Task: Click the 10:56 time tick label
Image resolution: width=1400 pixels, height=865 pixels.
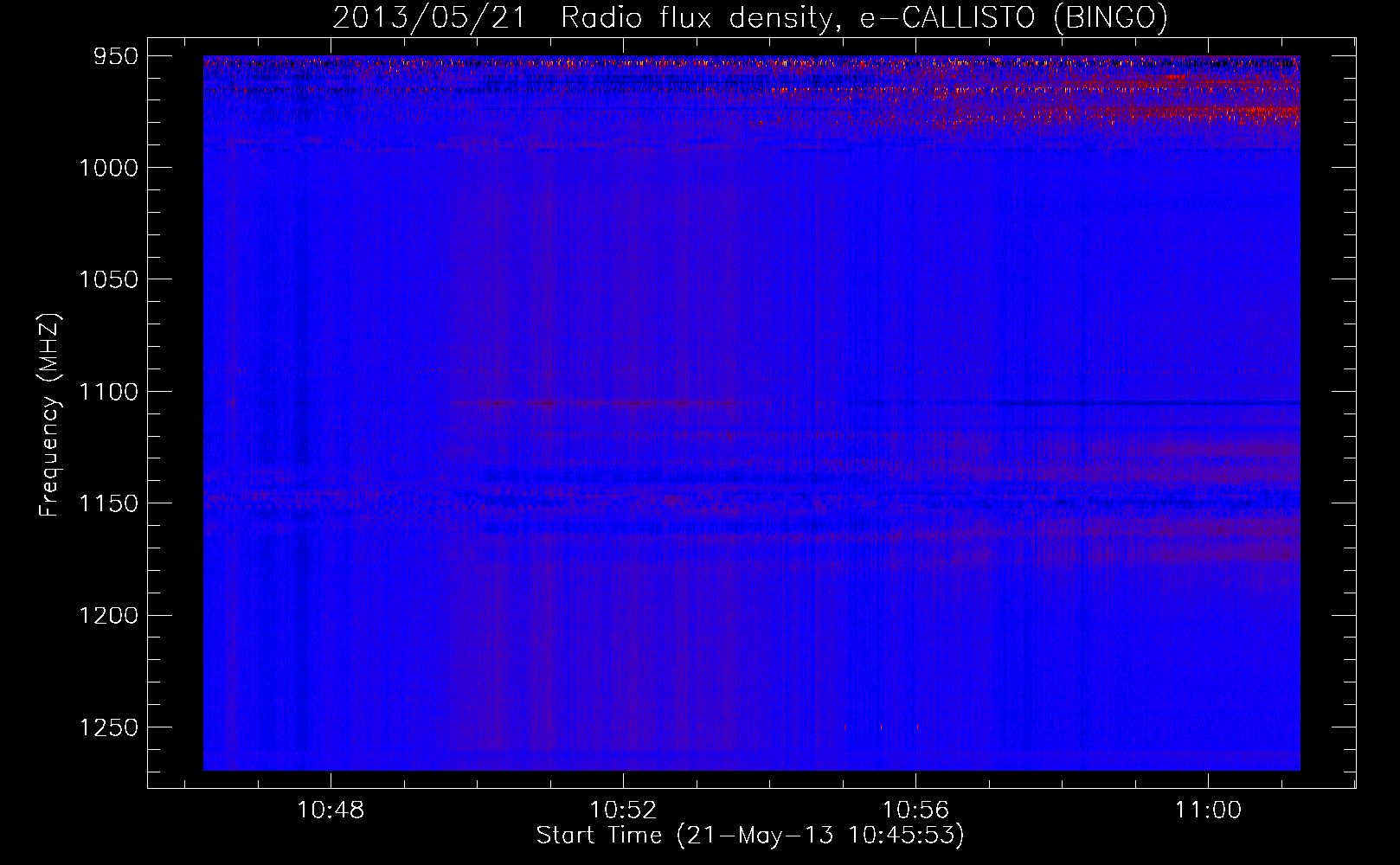Action: coord(915,811)
